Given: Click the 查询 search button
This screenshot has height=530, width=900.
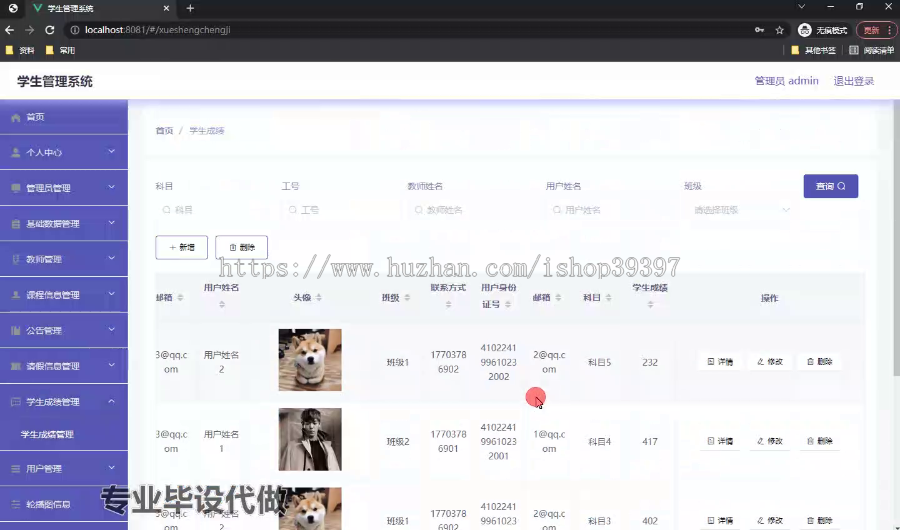Looking at the screenshot, I should click(831, 186).
